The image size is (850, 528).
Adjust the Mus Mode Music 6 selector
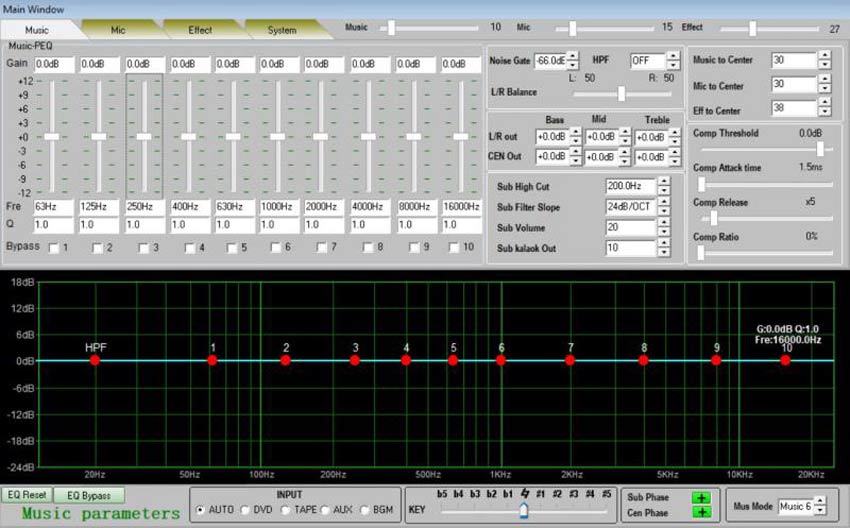point(821,506)
